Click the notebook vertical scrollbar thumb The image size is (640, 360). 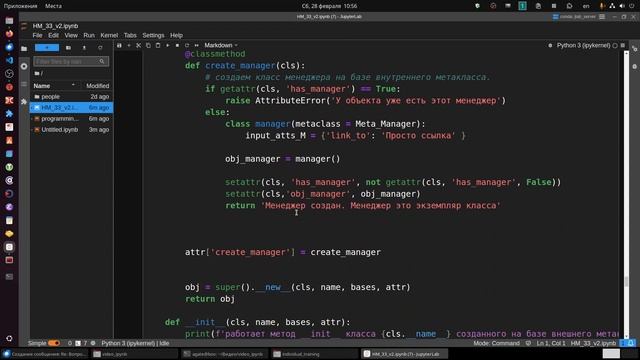click(626, 281)
